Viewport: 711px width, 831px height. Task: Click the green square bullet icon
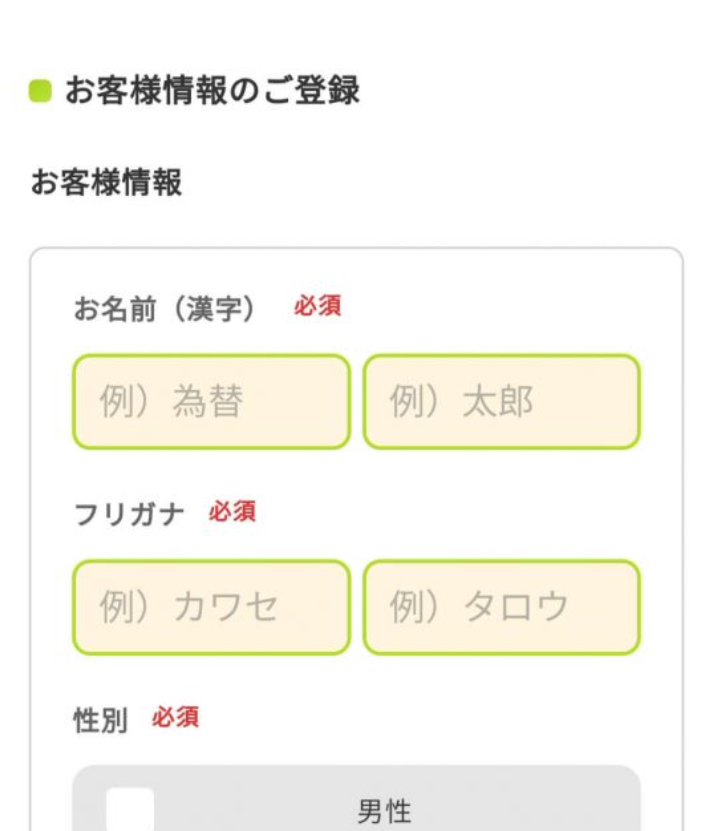(40, 91)
